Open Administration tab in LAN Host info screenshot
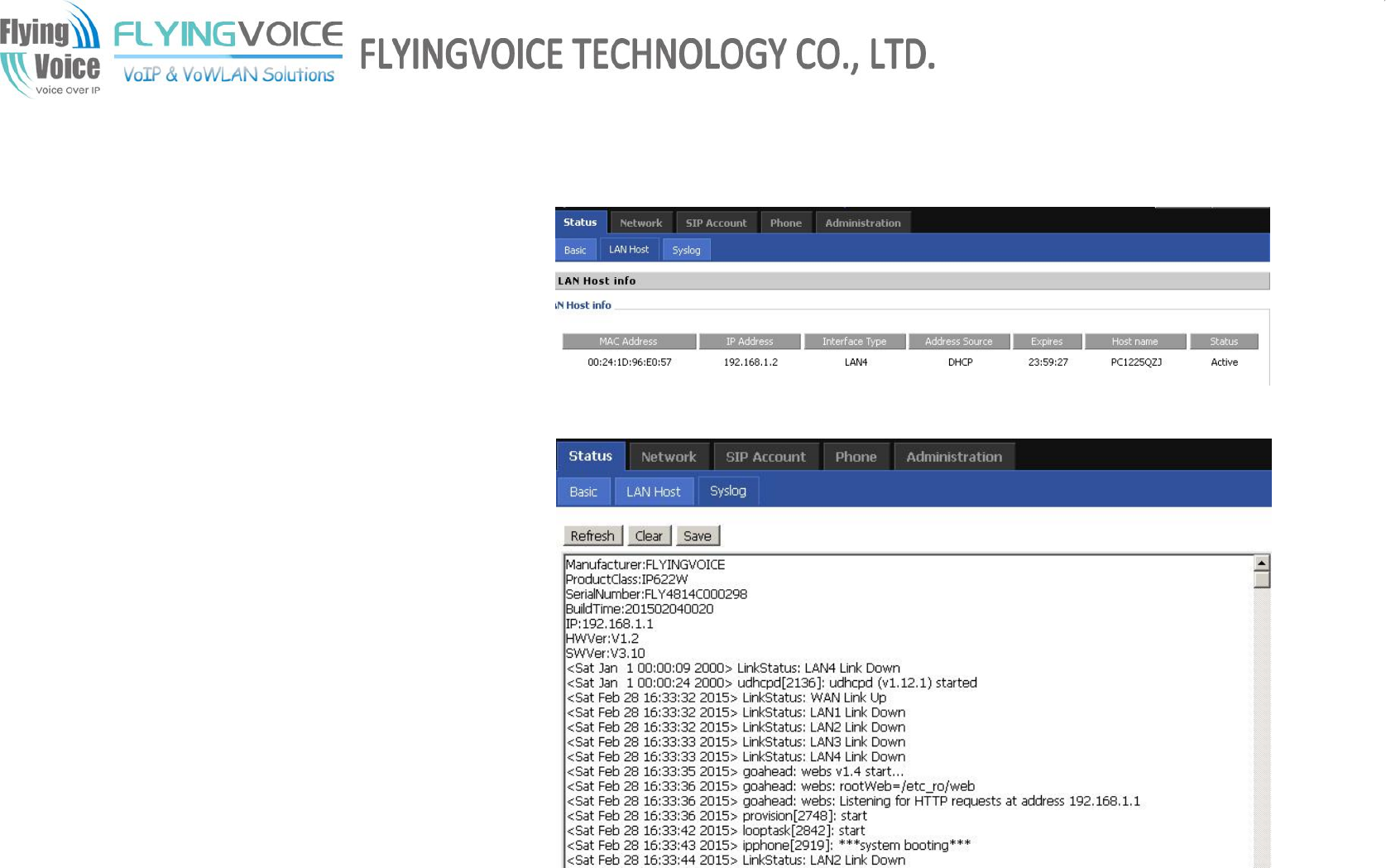The height and width of the screenshot is (868, 1386). 863,223
